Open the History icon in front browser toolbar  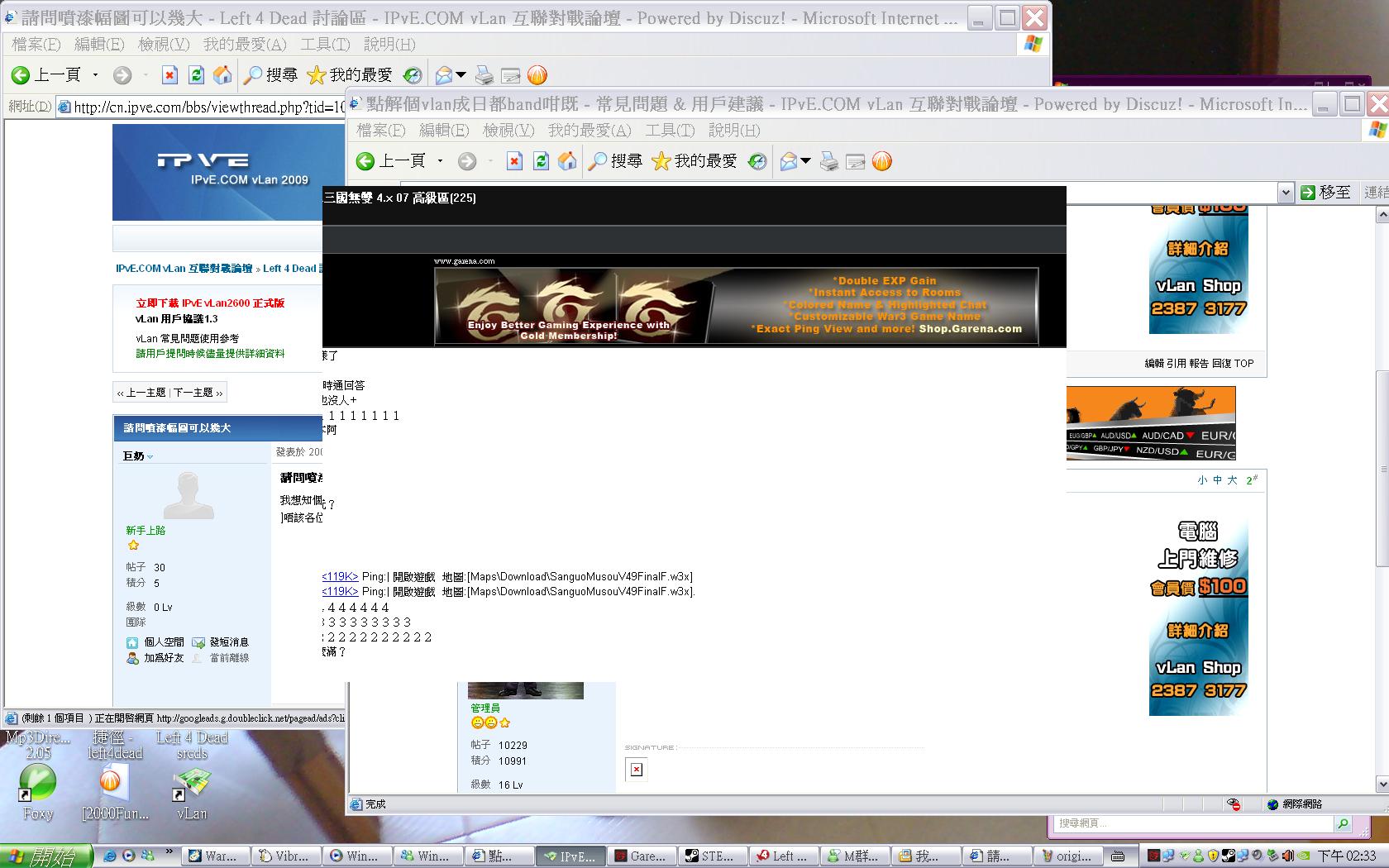[757, 162]
